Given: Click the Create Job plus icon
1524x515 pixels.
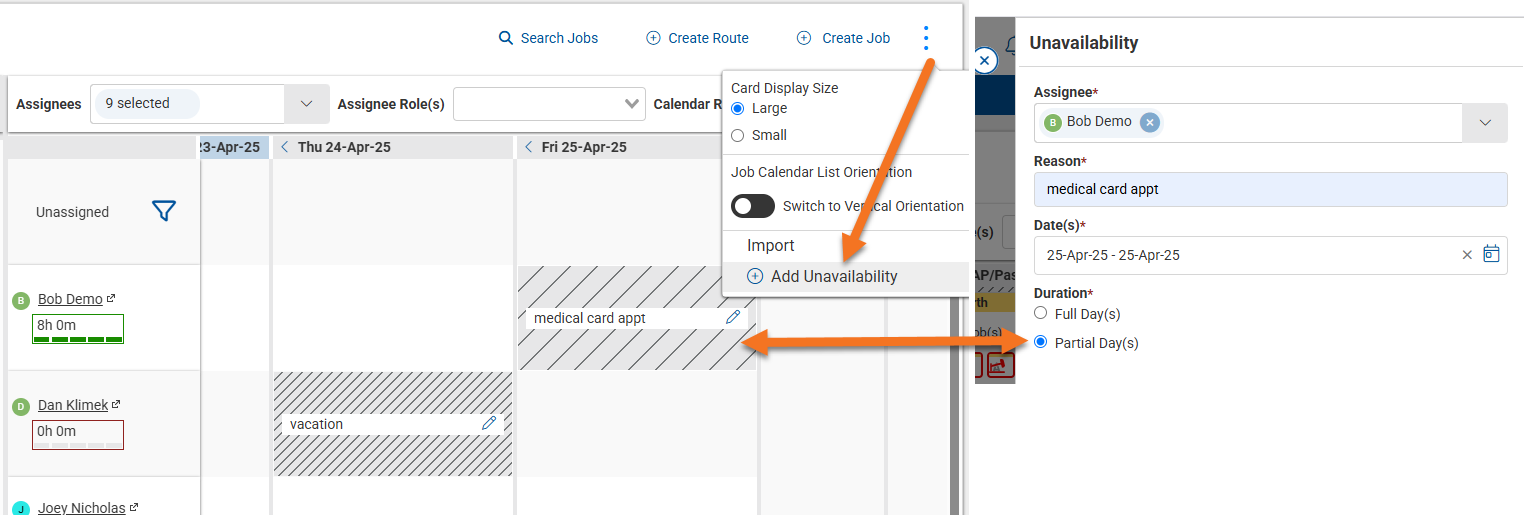Looking at the screenshot, I should [804, 38].
